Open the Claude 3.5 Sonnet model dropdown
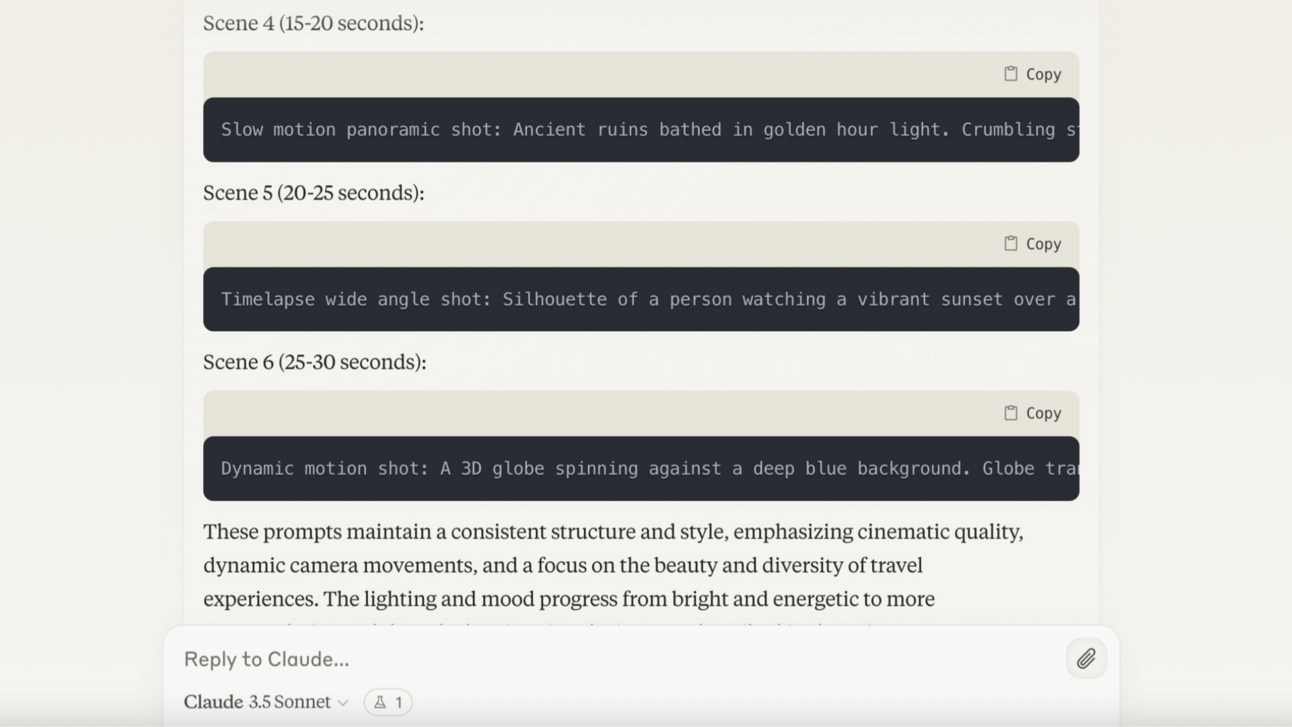 (x=266, y=702)
